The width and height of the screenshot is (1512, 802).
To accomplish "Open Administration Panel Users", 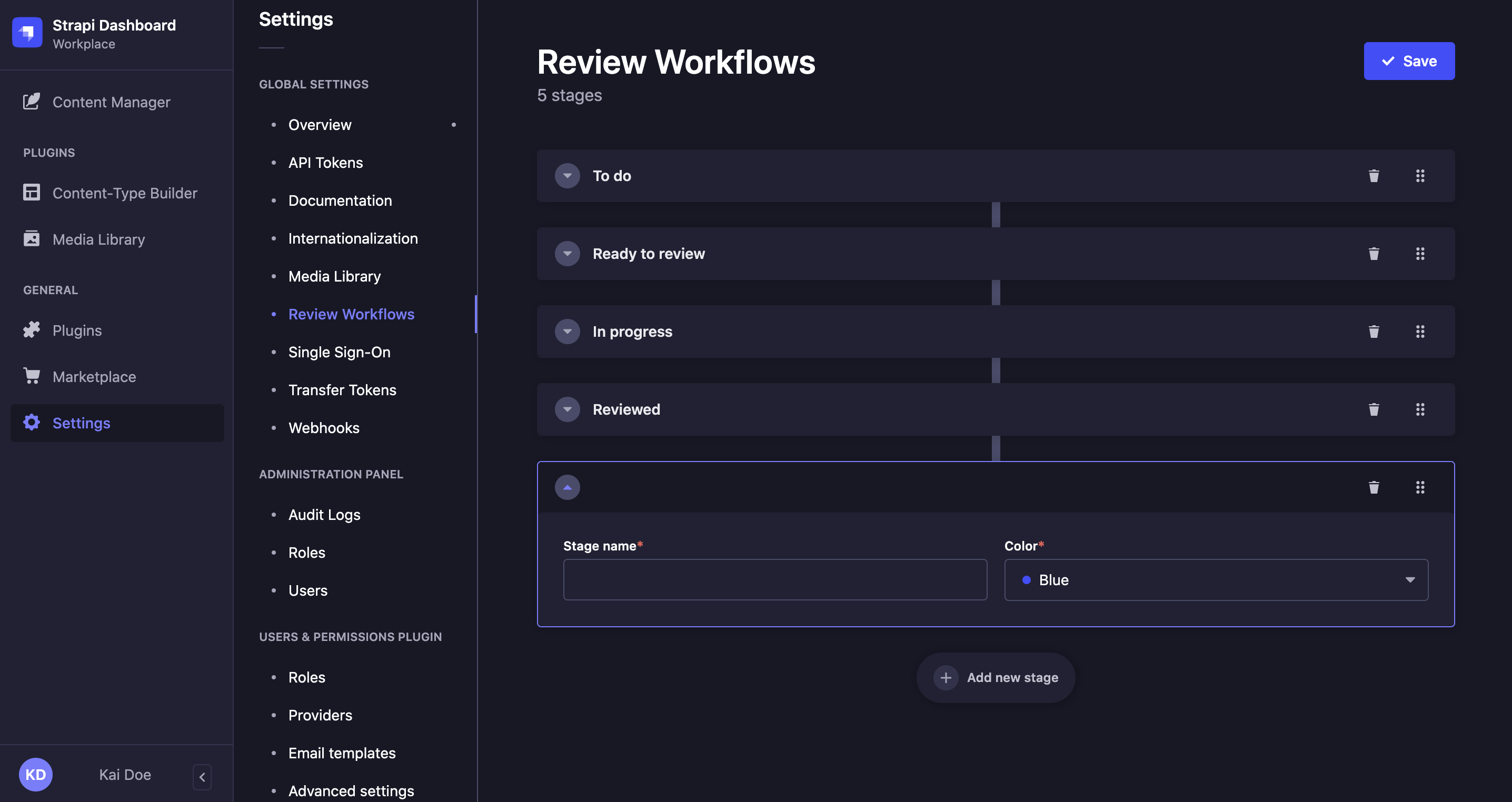I will [x=307, y=590].
